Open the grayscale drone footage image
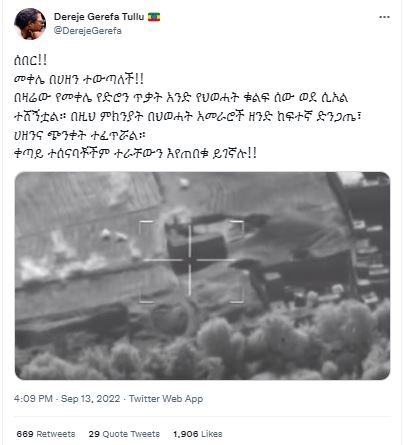The image size is (403, 445). click(202, 276)
